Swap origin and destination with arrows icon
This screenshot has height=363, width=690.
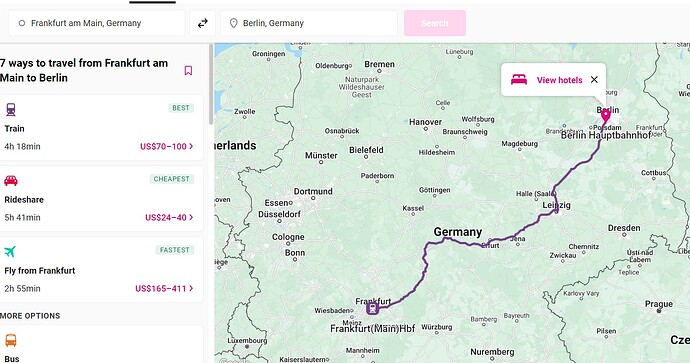point(202,23)
